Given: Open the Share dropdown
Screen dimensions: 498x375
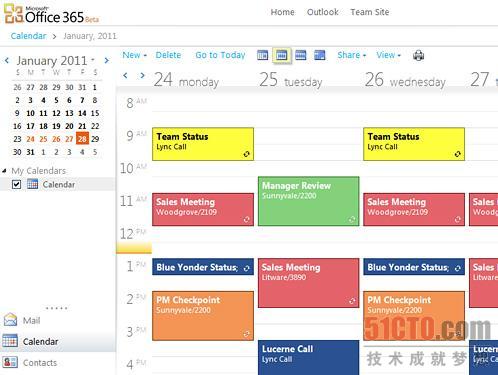Looking at the screenshot, I should pyautogui.click(x=351, y=55).
